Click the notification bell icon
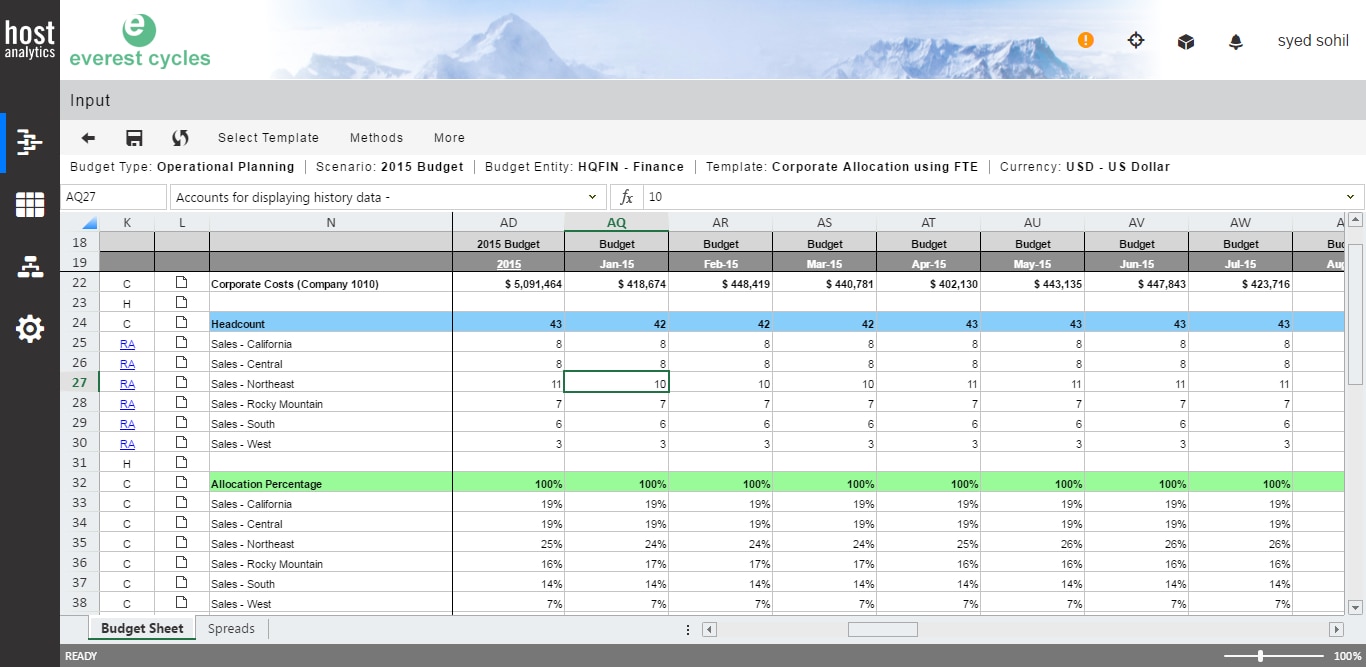The height and width of the screenshot is (667, 1366). (x=1236, y=41)
